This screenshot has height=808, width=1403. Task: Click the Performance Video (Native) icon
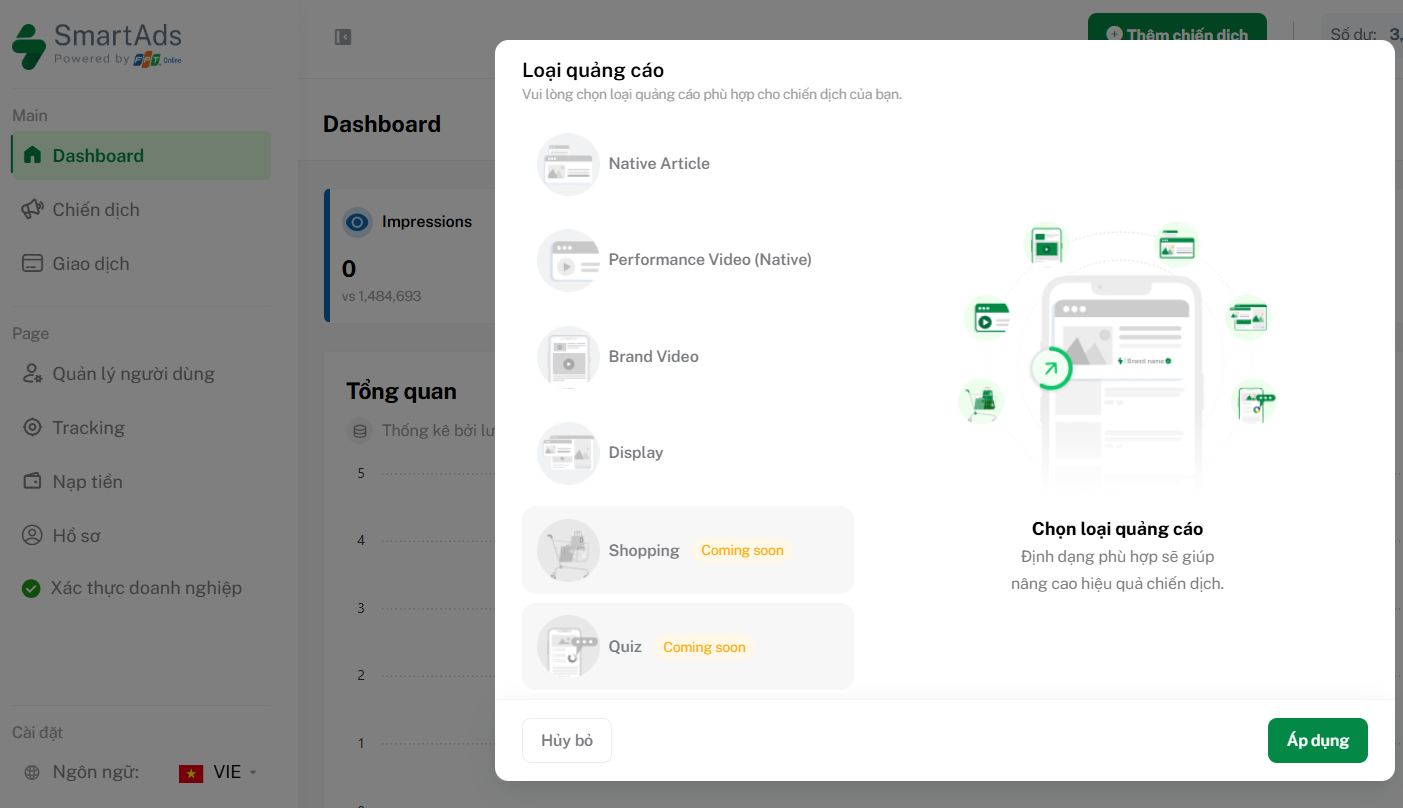tap(568, 261)
